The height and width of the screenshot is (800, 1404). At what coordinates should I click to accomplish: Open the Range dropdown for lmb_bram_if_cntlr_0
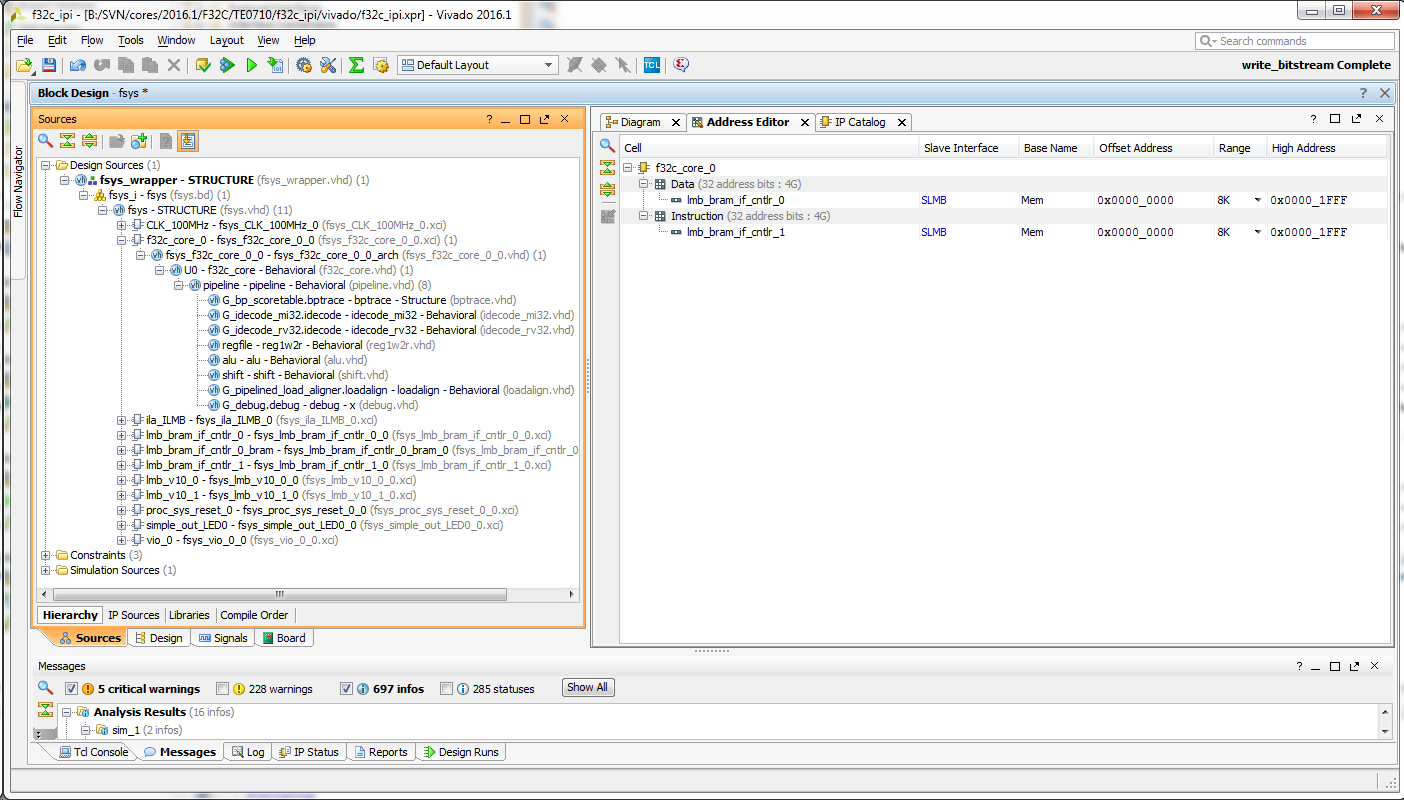(x=1257, y=201)
